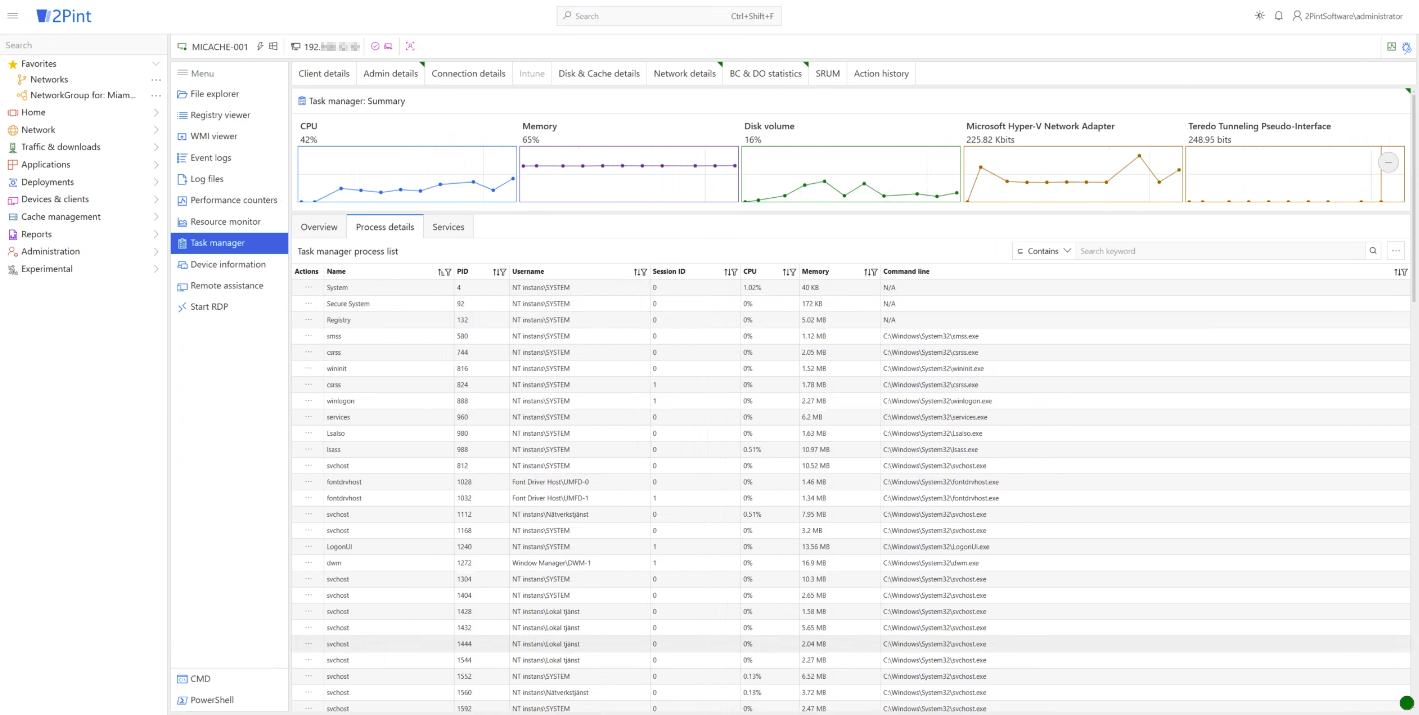The height and width of the screenshot is (715, 1419).
Task: Open PowerShell console
Action: pos(229,700)
